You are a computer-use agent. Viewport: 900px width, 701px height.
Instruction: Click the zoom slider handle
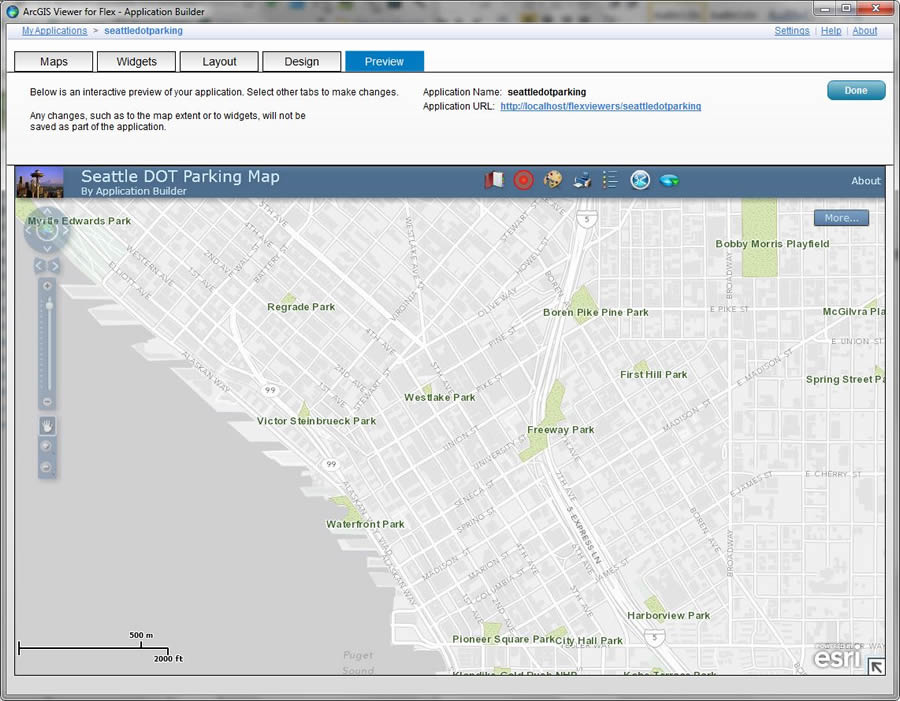50,305
